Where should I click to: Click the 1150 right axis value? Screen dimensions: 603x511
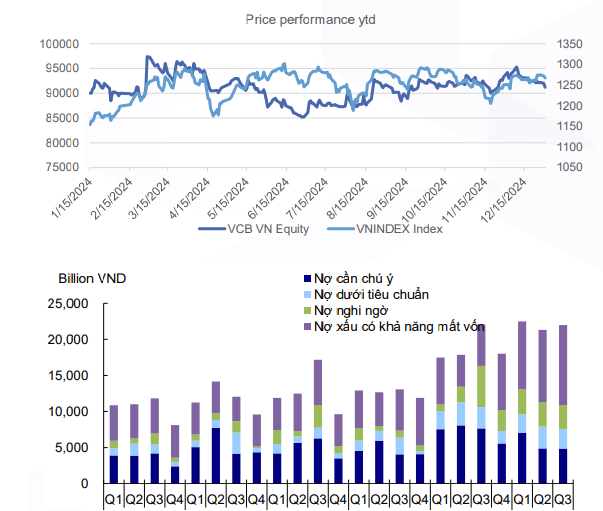570,126
